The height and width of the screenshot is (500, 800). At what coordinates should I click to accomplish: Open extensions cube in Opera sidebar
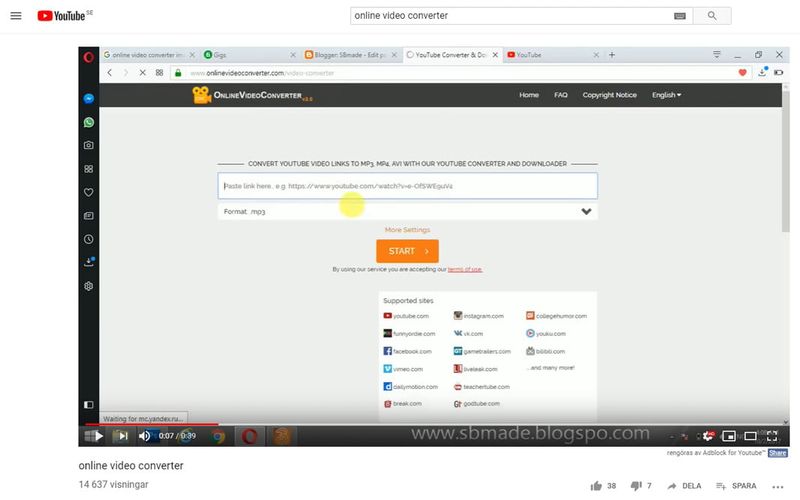click(x=89, y=286)
